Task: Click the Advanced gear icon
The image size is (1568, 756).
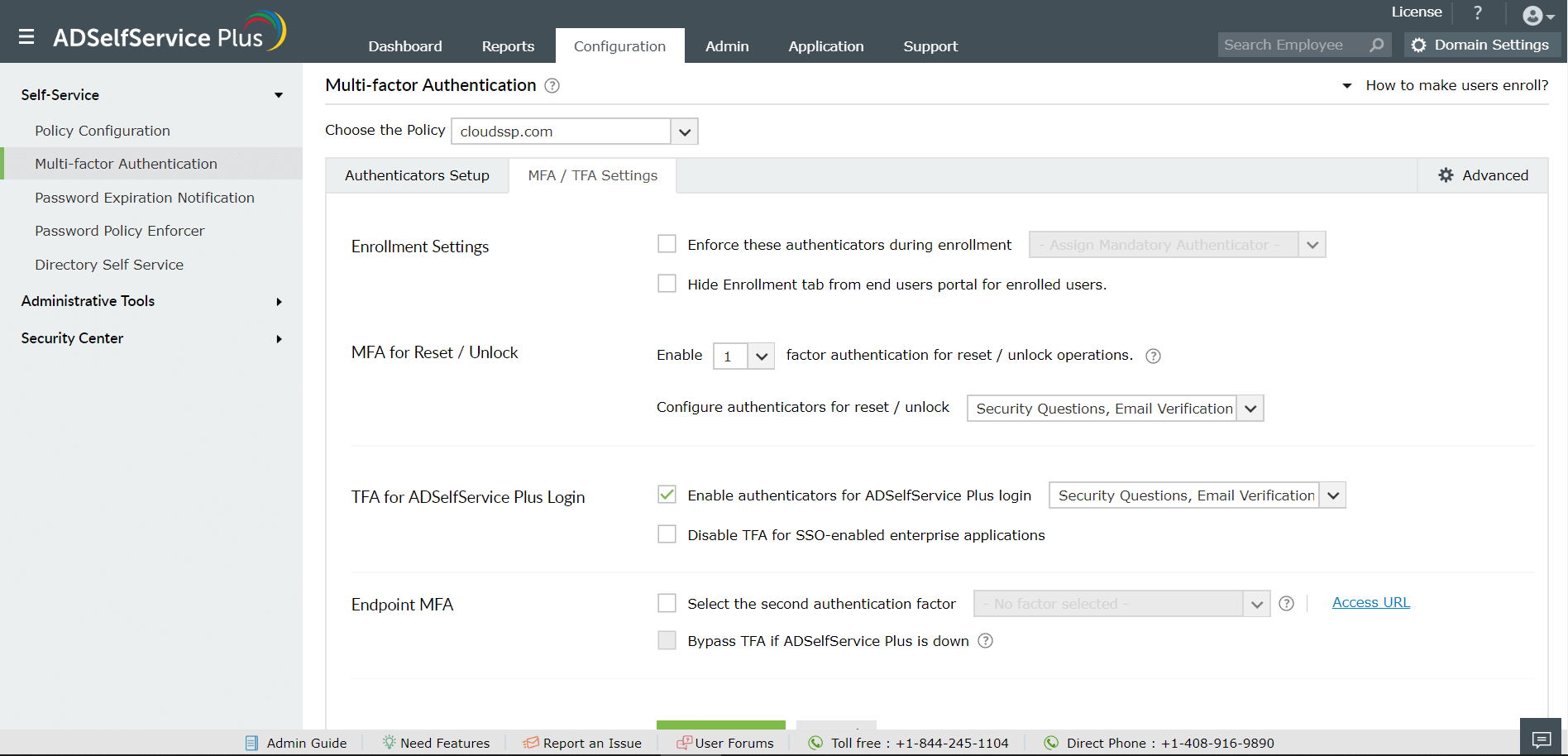Action: coord(1446,175)
